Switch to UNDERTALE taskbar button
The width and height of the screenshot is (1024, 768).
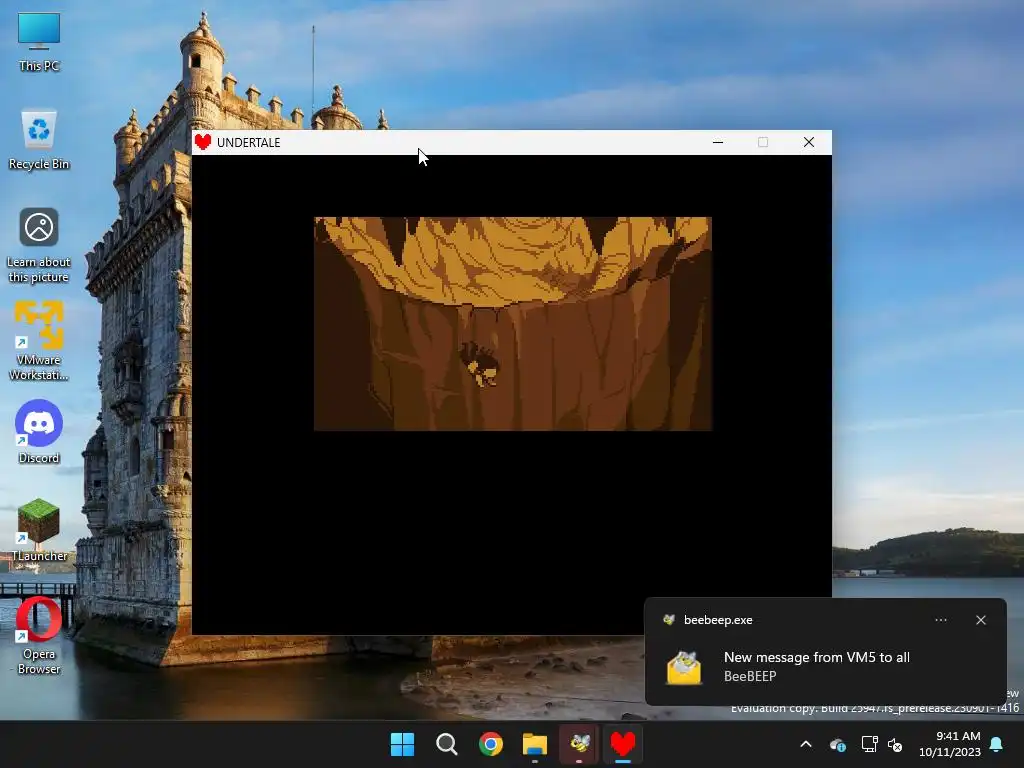(x=623, y=744)
